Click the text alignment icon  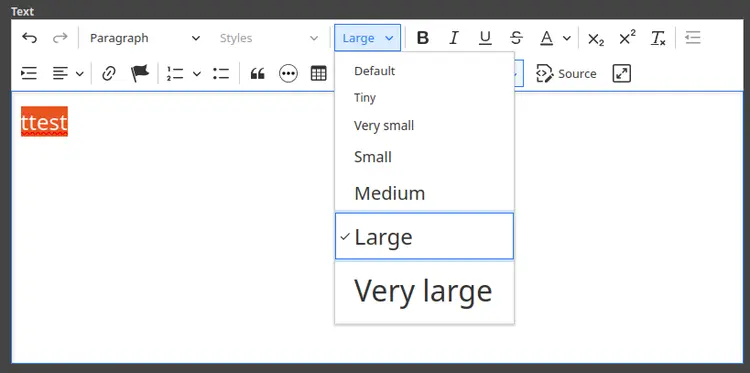coord(60,74)
